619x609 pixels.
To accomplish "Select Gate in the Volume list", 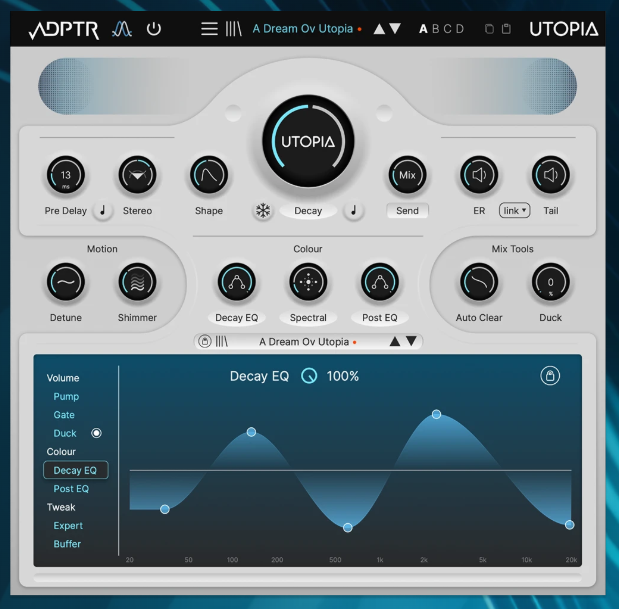I will coord(64,415).
